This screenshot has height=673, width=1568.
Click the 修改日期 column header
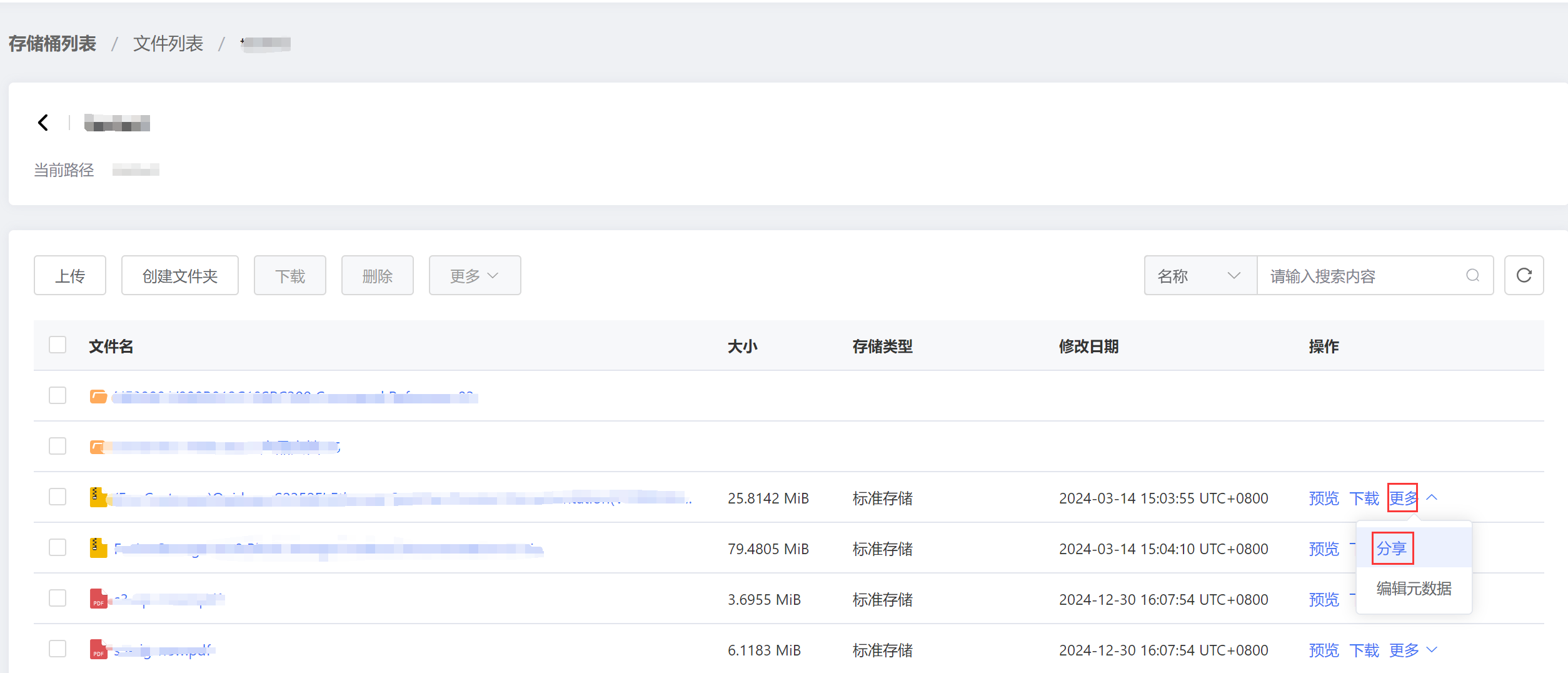[x=1088, y=347]
